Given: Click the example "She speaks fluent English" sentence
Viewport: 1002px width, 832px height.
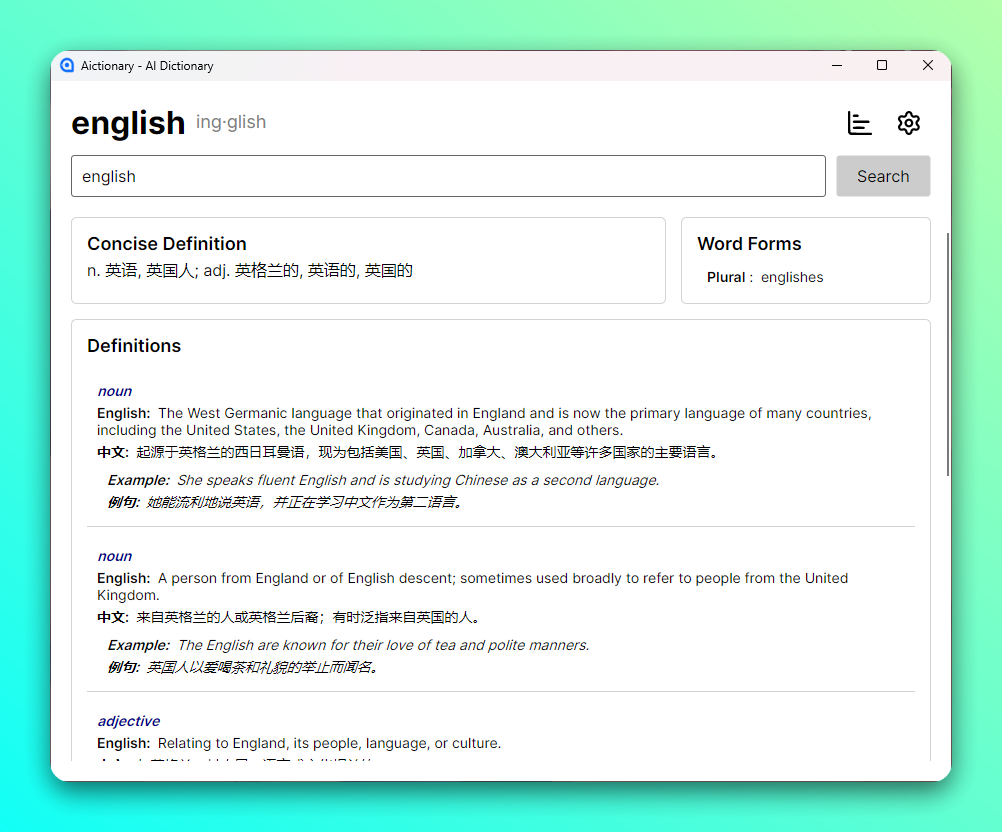Looking at the screenshot, I should pyautogui.click(x=418, y=480).
